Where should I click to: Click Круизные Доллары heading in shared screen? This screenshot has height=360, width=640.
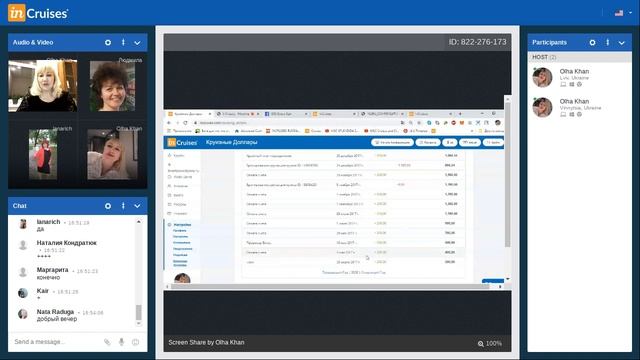coord(231,142)
